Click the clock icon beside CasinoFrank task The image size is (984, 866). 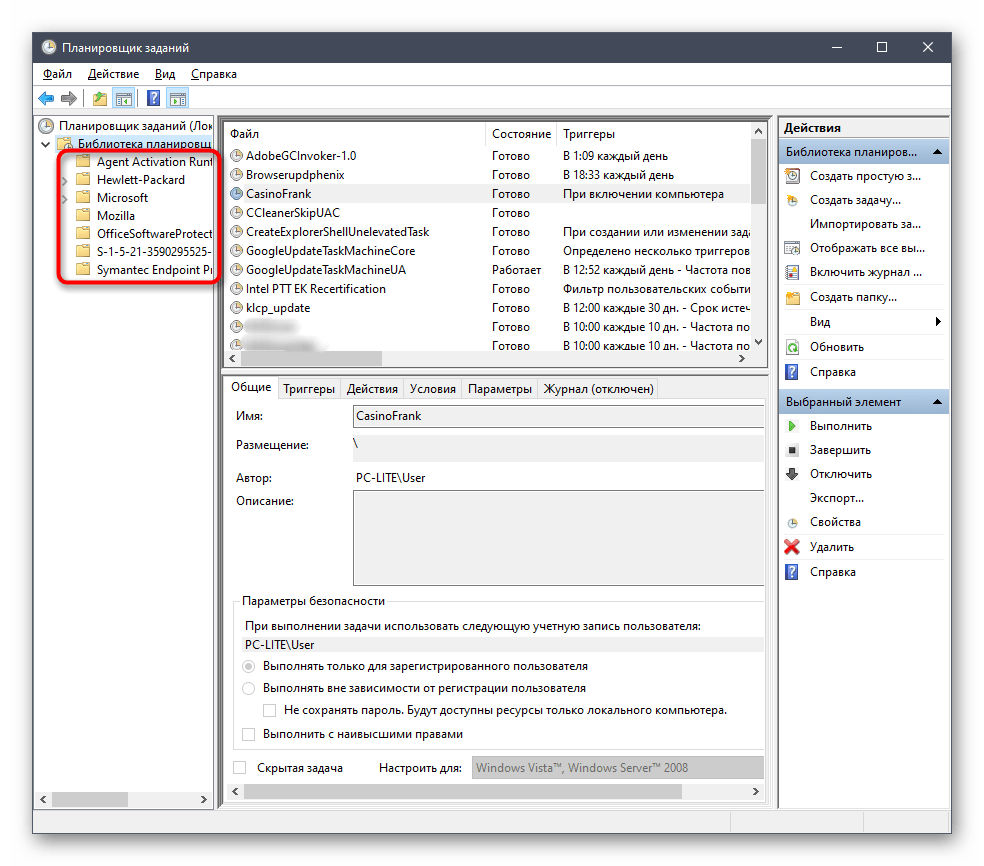(237, 194)
